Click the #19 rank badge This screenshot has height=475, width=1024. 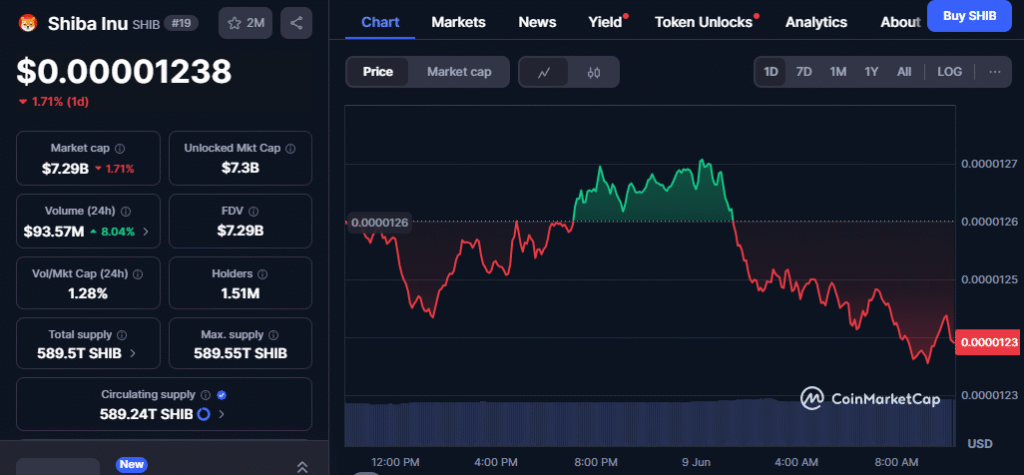[181, 24]
